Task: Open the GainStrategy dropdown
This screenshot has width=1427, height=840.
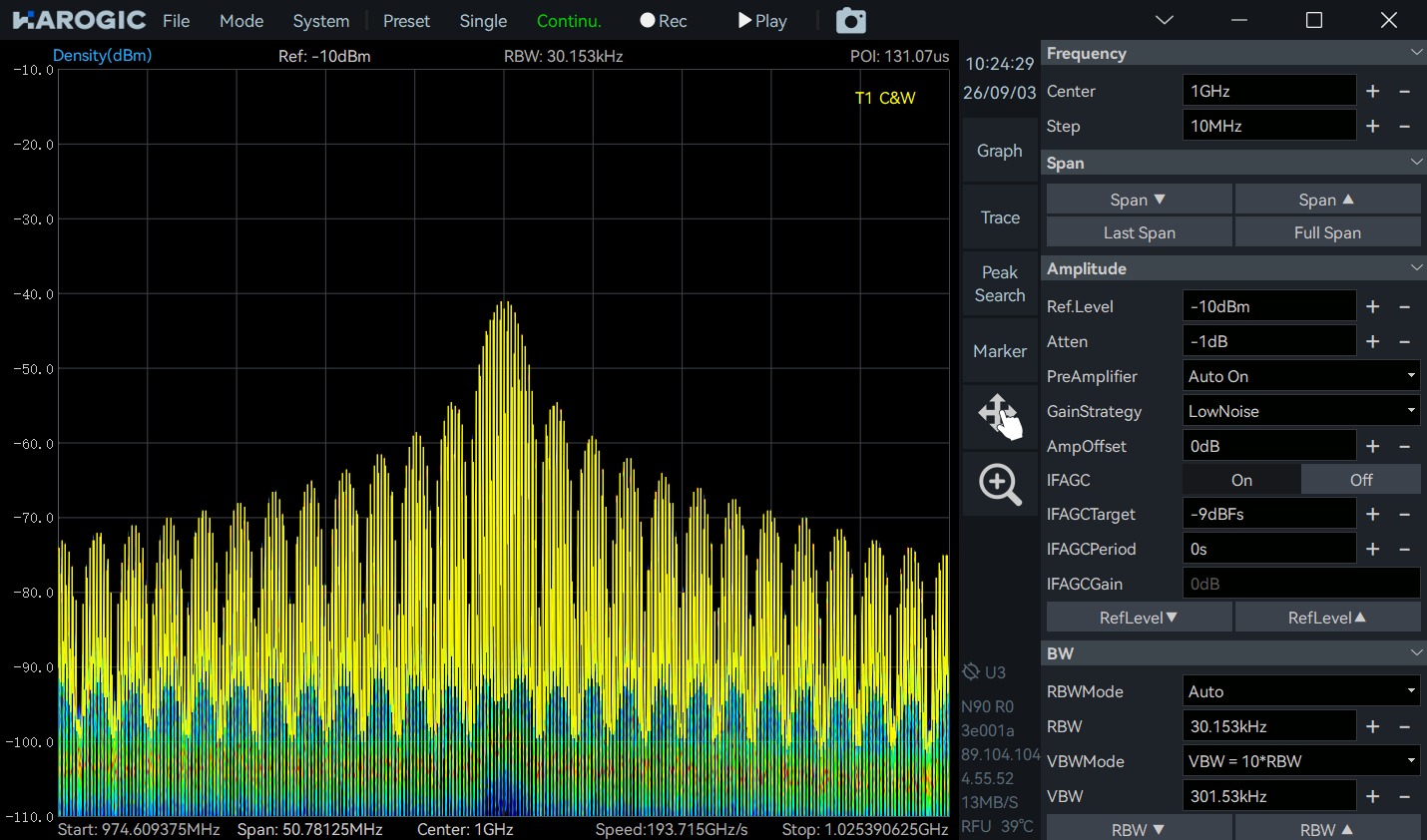Action: click(1301, 411)
